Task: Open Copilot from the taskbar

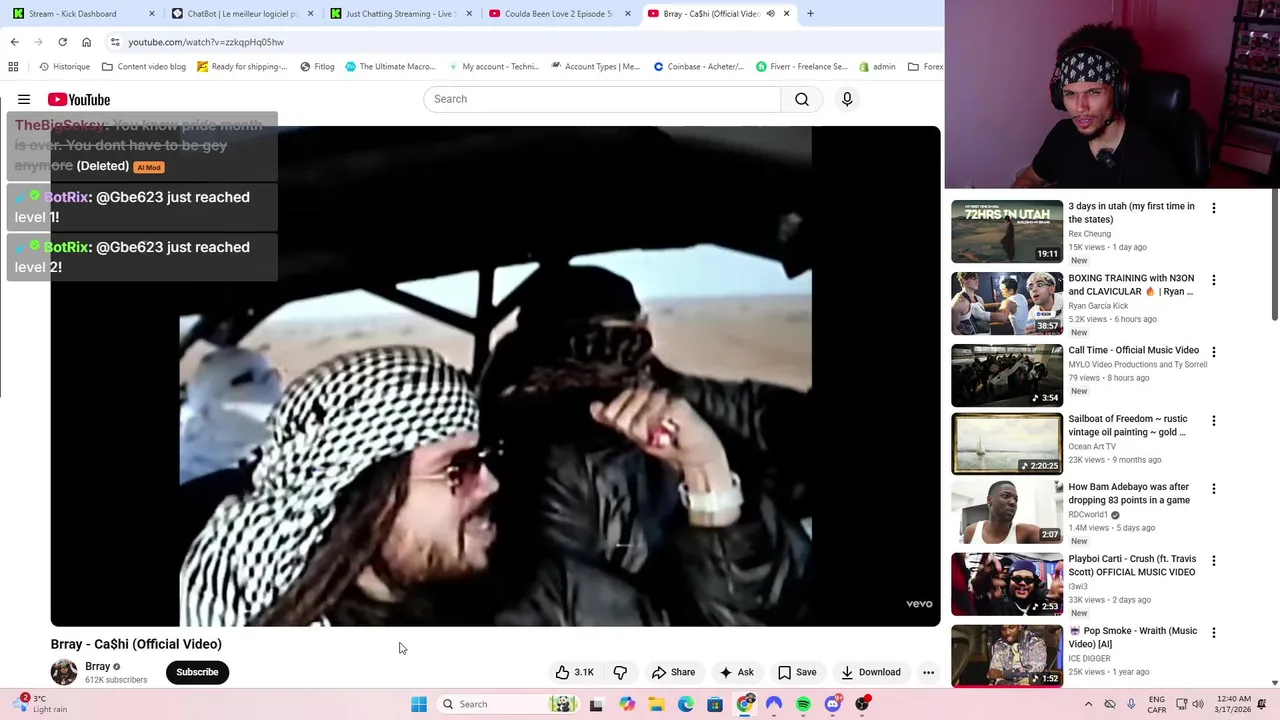Action: coord(627,704)
